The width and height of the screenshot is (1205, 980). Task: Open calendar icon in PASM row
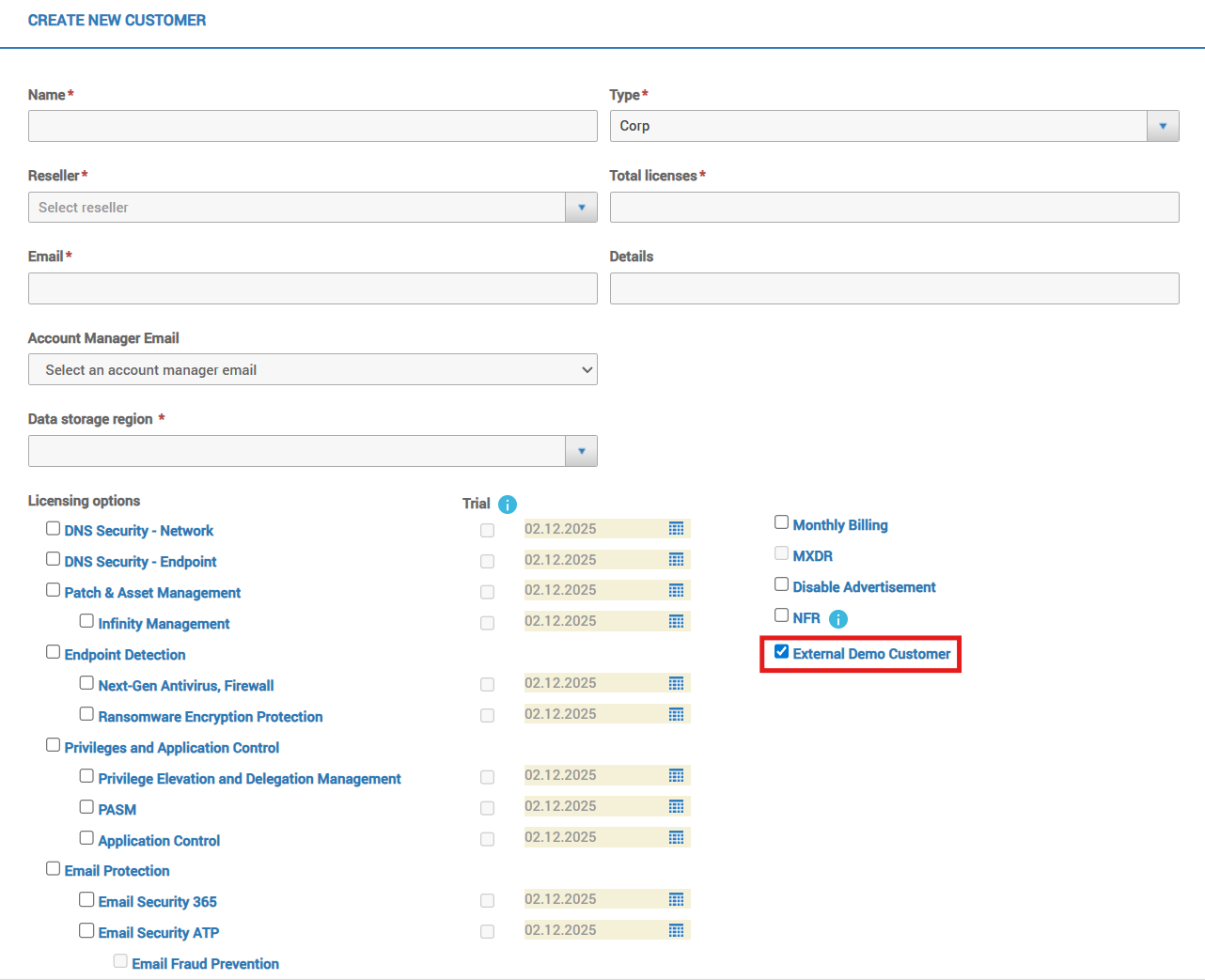click(676, 806)
